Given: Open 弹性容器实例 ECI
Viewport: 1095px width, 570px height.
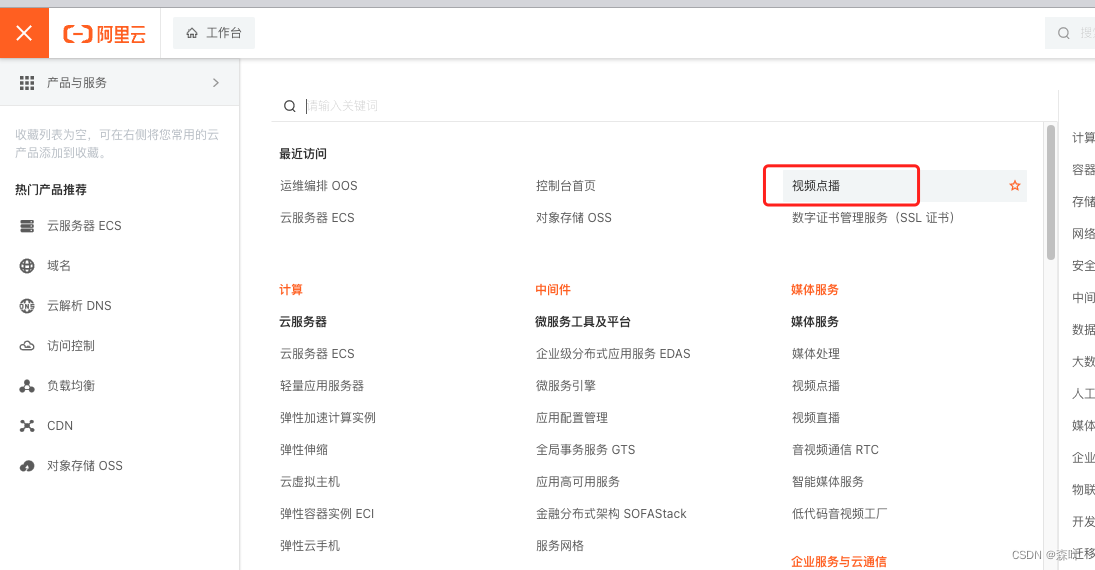Looking at the screenshot, I should (x=327, y=514).
